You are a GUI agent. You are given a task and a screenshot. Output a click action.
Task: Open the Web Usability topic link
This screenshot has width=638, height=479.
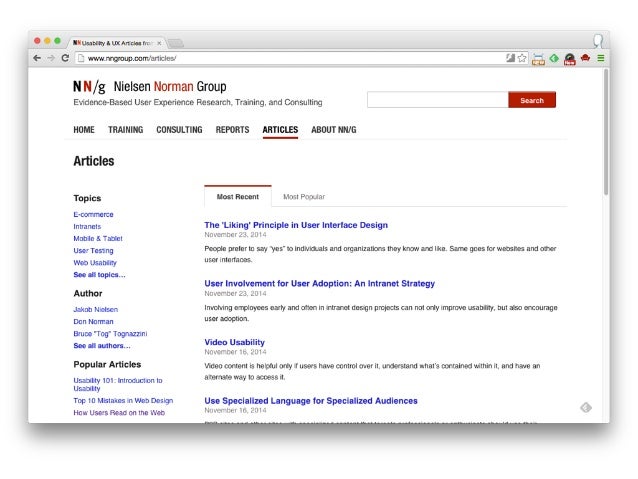(95, 262)
